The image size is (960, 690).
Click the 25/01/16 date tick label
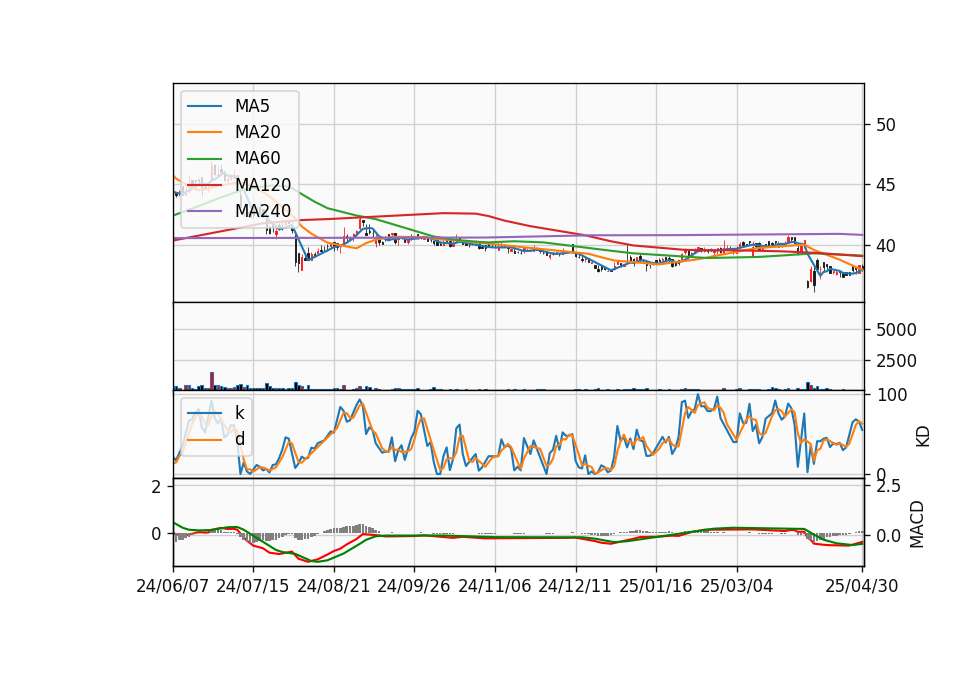pyautogui.click(x=656, y=586)
